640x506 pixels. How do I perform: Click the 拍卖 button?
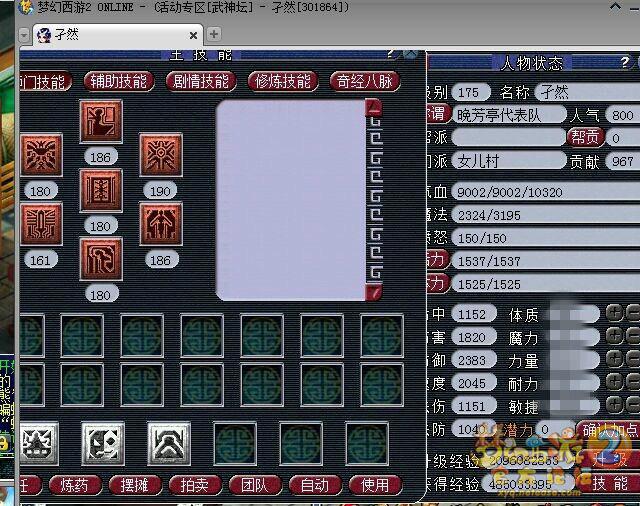point(195,485)
